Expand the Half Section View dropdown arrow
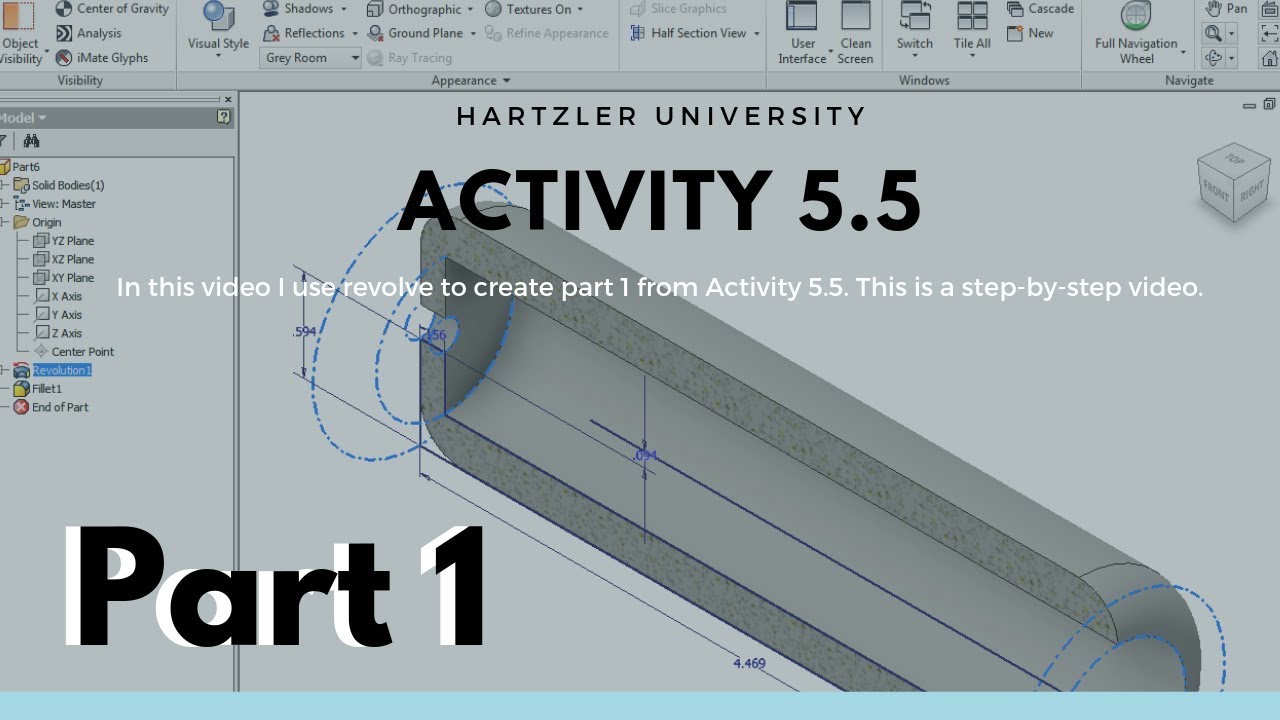The height and width of the screenshot is (720, 1280). (757, 34)
